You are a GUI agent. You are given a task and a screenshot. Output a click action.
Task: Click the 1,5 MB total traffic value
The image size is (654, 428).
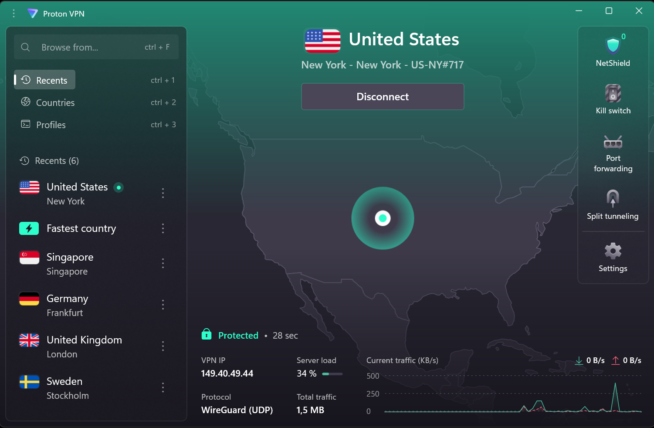(310, 410)
